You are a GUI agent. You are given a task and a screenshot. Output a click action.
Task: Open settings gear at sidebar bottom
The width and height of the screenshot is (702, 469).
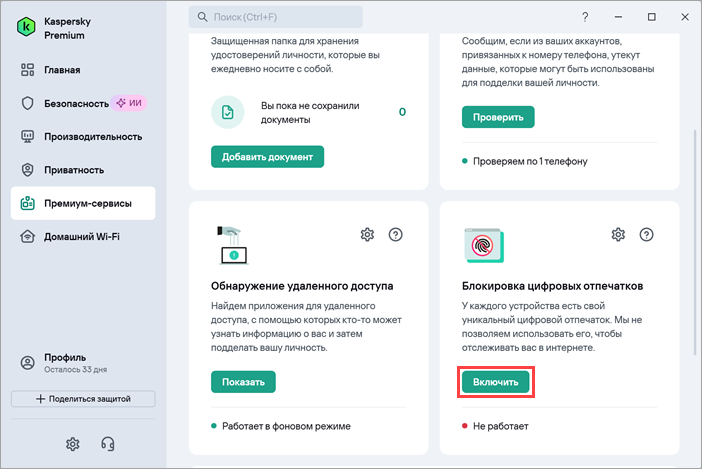pyautogui.click(x=73, y=444)
